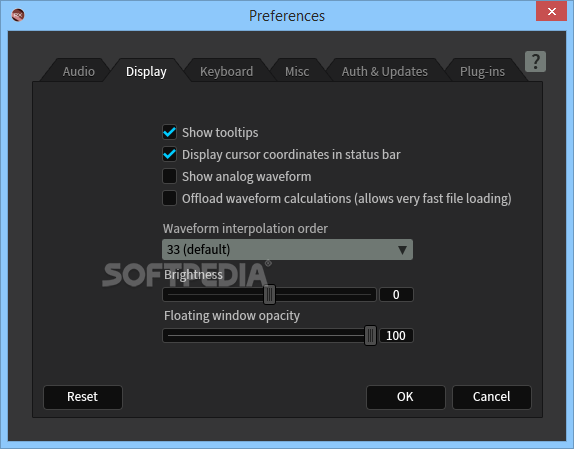Open the Waveform interpolation order dropdown

[x=287, y=250]
